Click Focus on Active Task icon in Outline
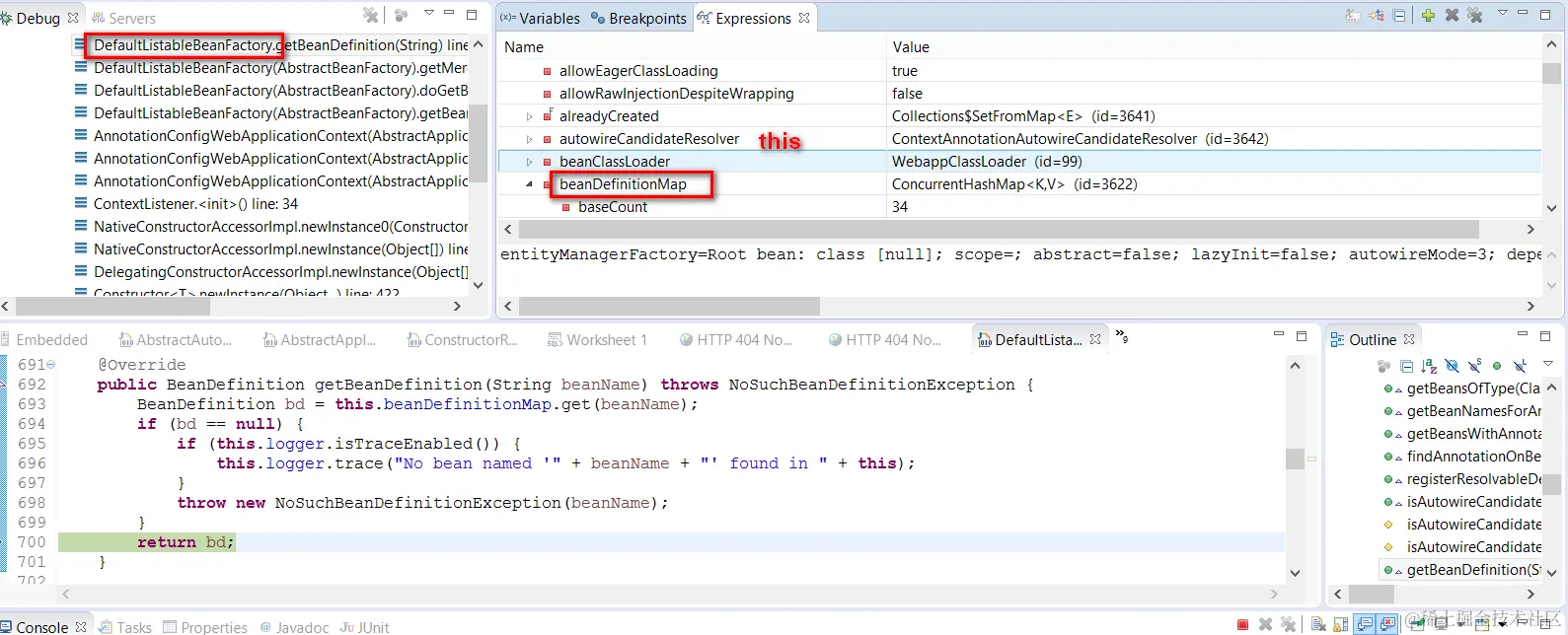This screenshot has width=1568, height=635. click(1383, 366)
